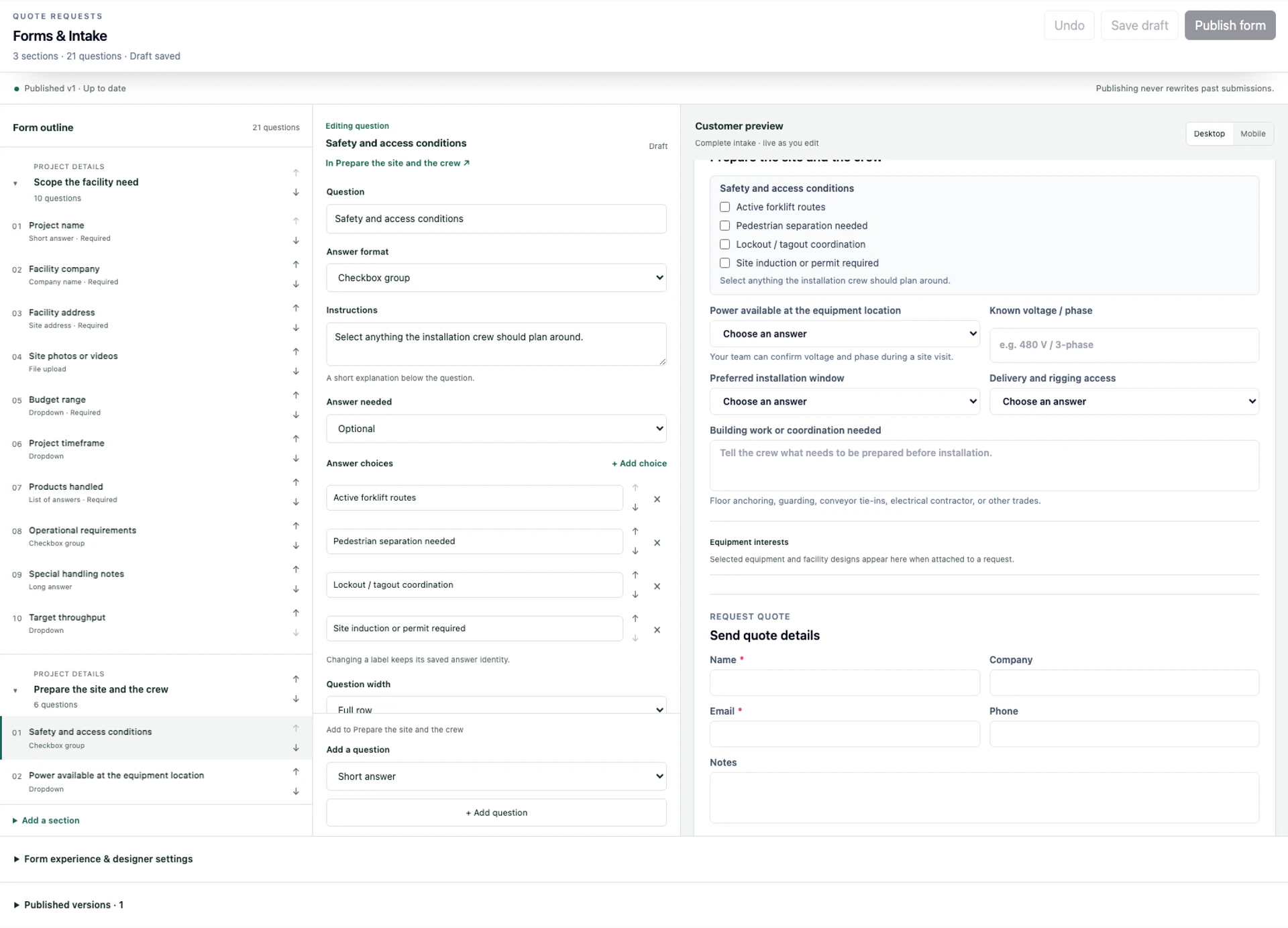Viewport: 1288px width, 928px height.
Task: Expand 'Form experience & designer settings'
Action: click(x=103, y=860)
